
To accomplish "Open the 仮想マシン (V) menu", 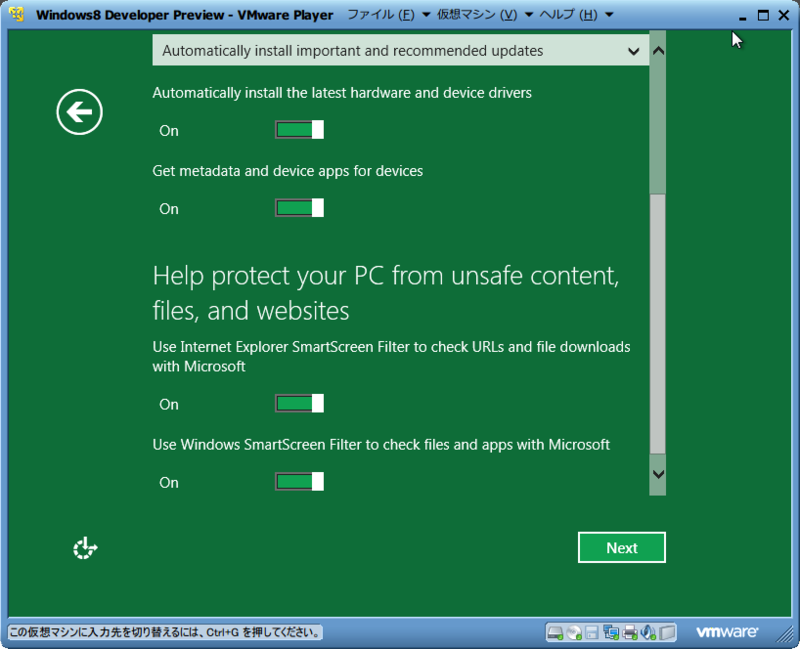I will click(x=485, y=15).
